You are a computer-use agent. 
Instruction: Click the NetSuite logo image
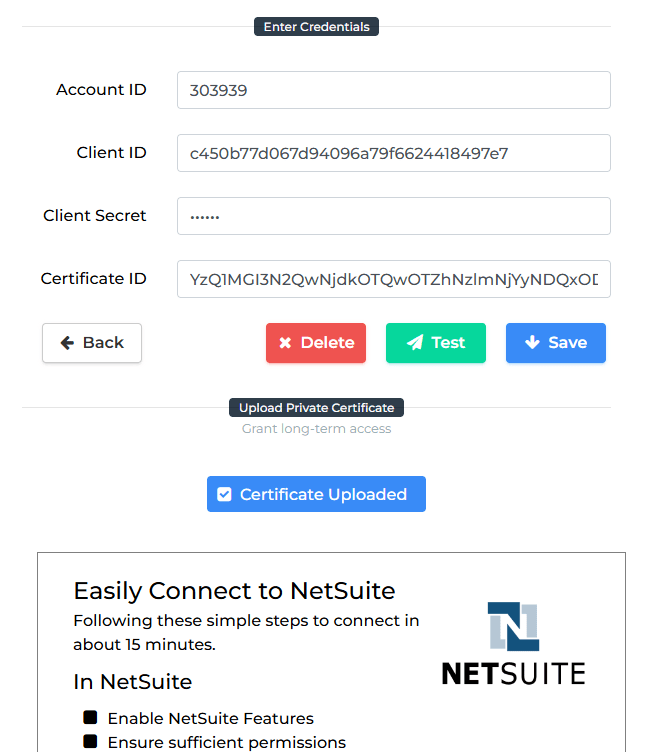point(513,644)
